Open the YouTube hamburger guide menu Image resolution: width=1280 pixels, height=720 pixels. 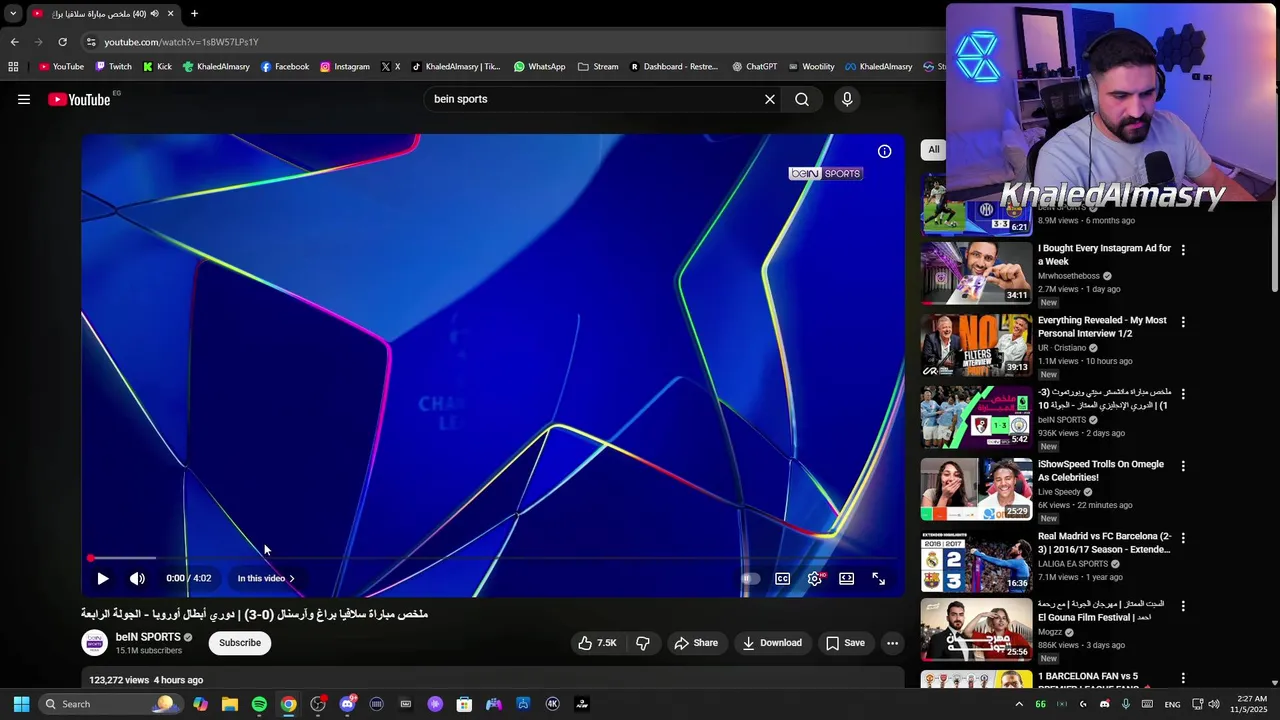point(24,99)
